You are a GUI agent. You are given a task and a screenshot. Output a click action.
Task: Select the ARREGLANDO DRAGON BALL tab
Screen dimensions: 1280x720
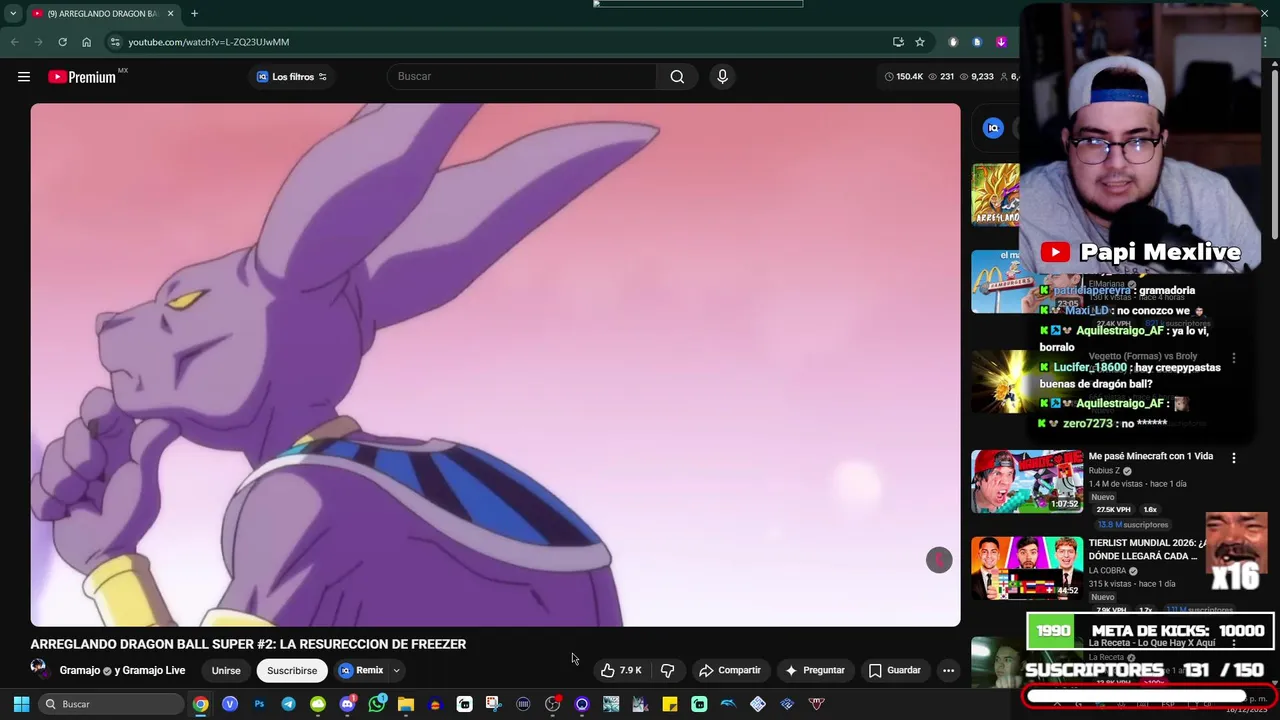tap(102, 13)
